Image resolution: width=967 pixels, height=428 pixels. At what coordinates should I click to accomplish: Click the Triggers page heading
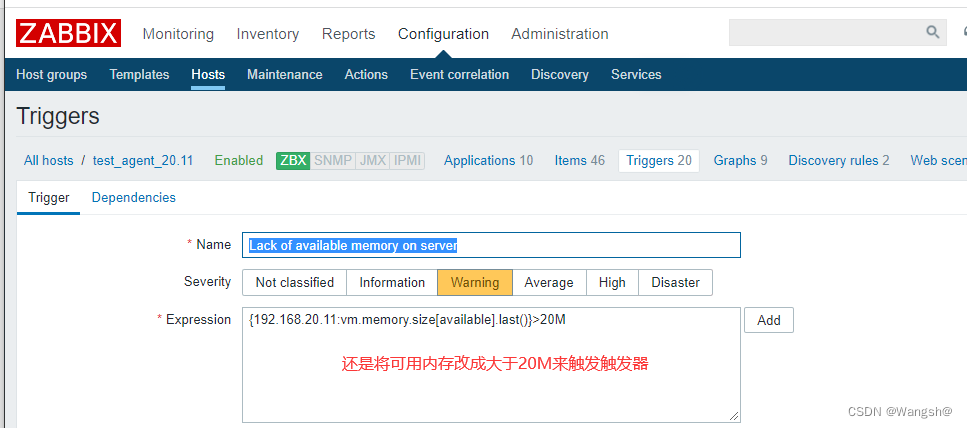(58, 116)
